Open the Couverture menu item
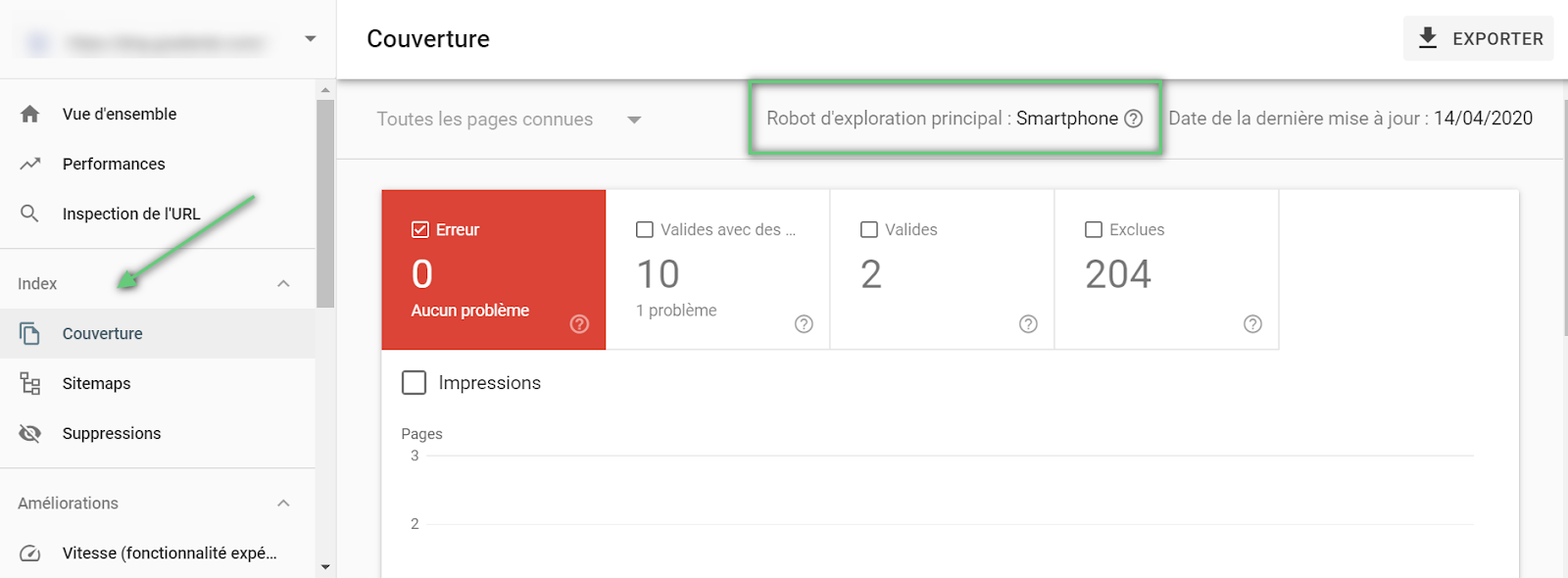This screenshot has height=578, width=1568. (x=102, y=334)
